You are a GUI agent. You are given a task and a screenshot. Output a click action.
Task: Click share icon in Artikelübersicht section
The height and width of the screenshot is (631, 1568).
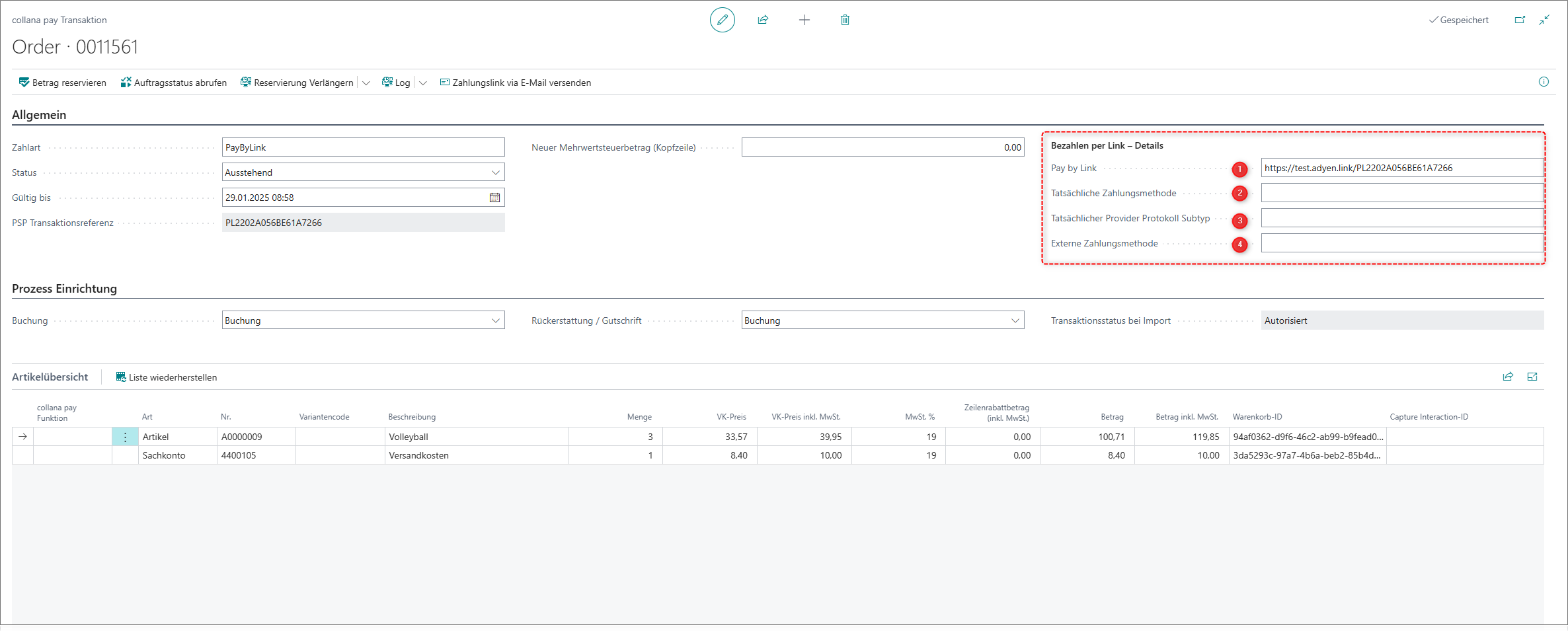[x=1508, y=377]
